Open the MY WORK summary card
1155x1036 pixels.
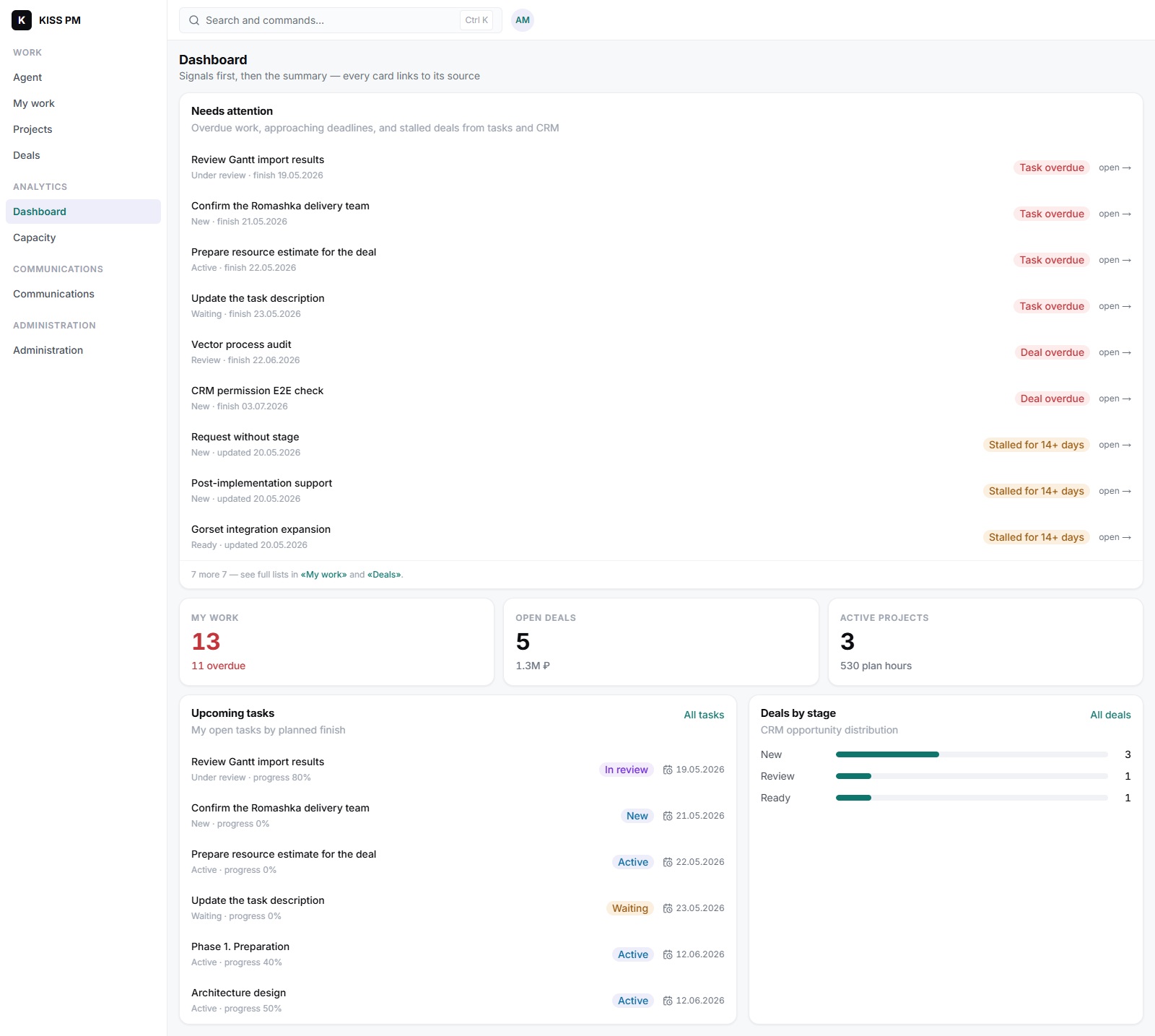point(336,642)
